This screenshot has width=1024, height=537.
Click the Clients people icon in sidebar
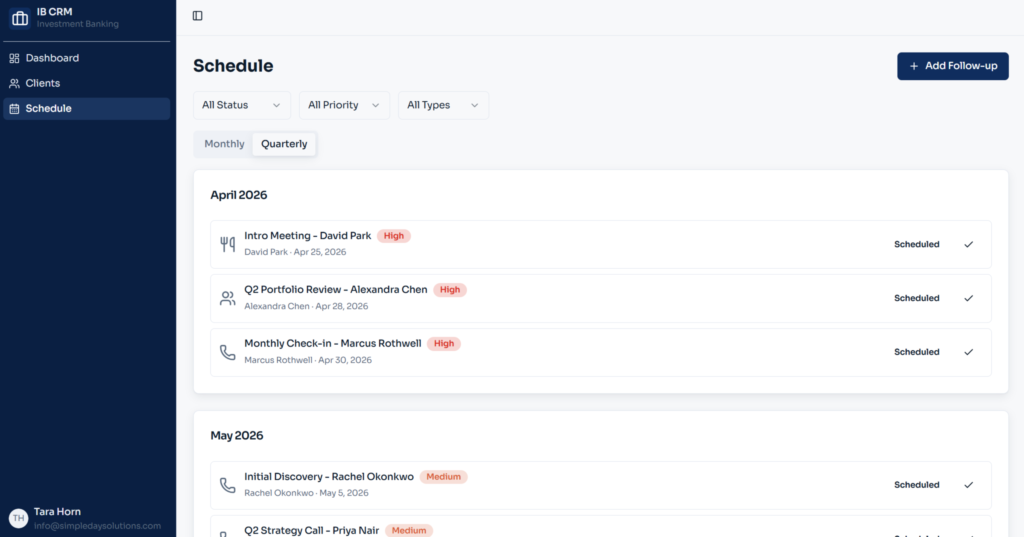pos(14,84)
